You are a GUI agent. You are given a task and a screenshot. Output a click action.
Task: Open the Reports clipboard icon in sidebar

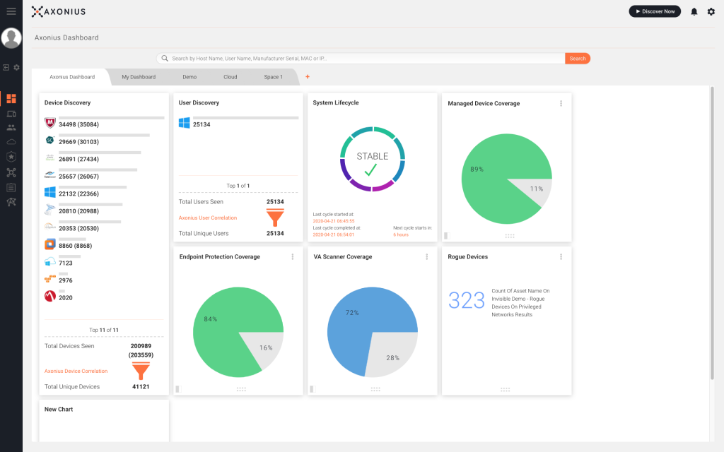pyautogui.click(x=11, y=187)
